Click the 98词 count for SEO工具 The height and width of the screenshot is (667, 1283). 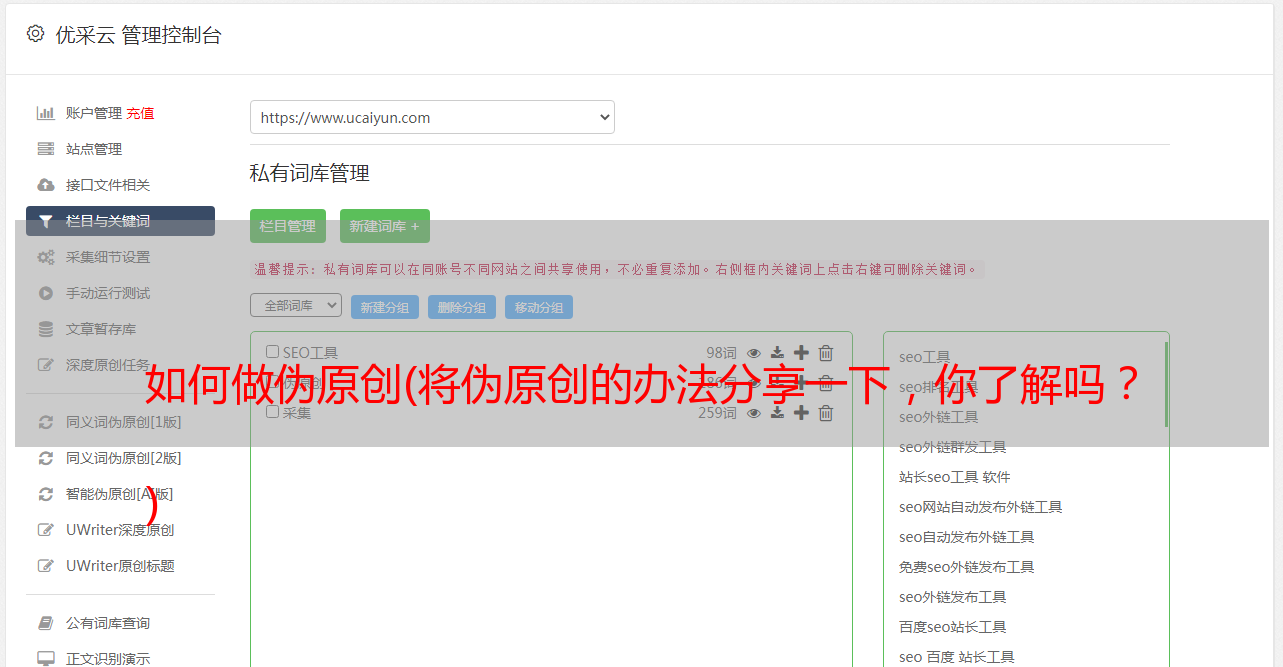coord(721,353)
